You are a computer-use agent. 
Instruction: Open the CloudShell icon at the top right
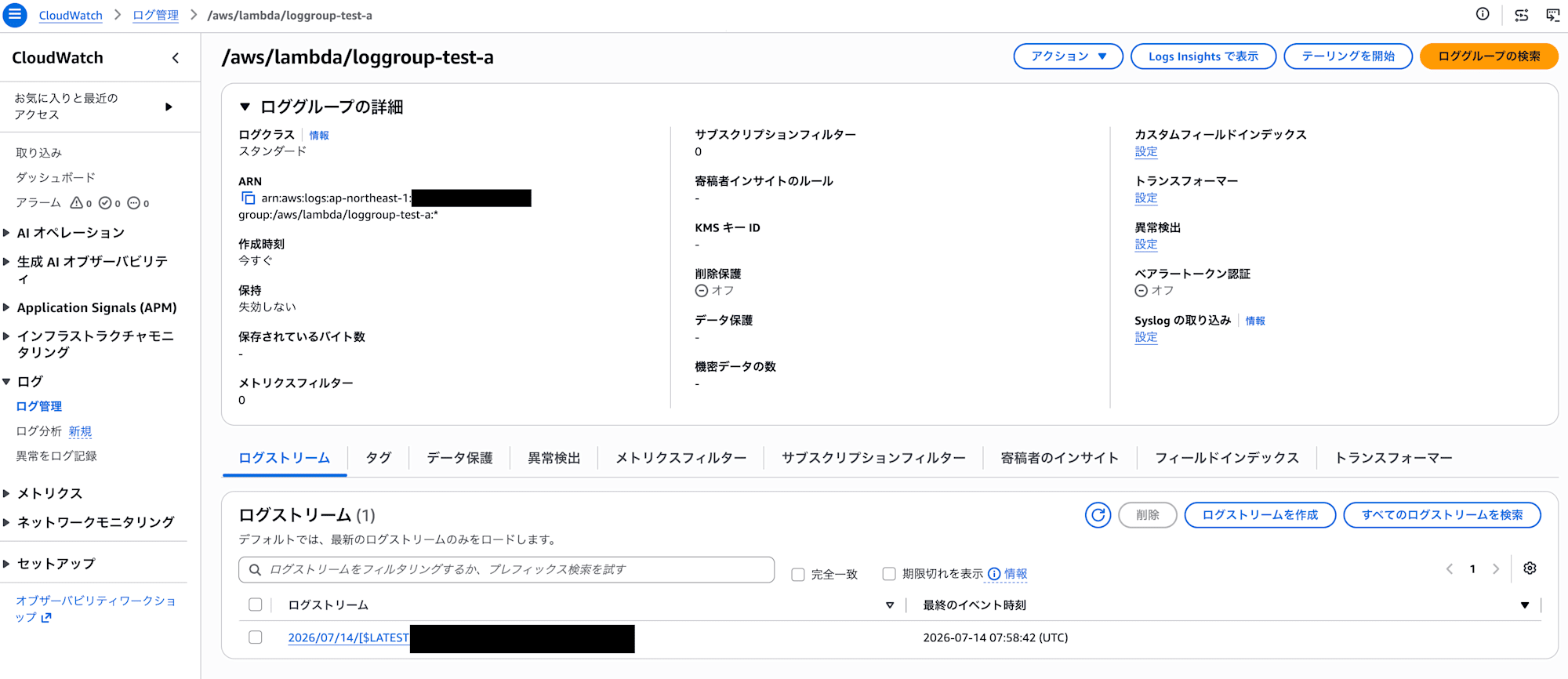coord(1552,15)
